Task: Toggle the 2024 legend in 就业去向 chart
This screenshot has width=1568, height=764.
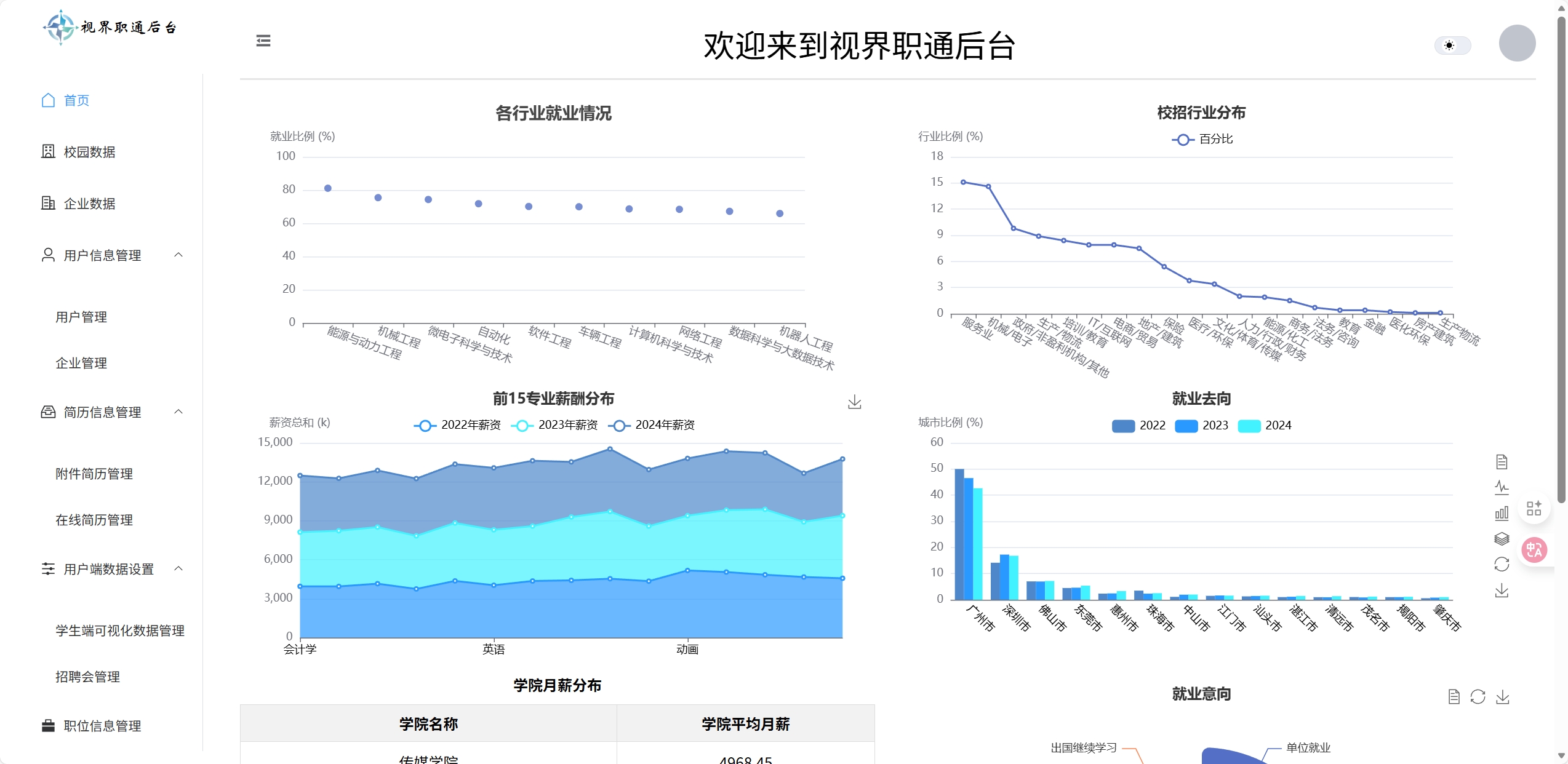Action: [x=1265, y=425]
